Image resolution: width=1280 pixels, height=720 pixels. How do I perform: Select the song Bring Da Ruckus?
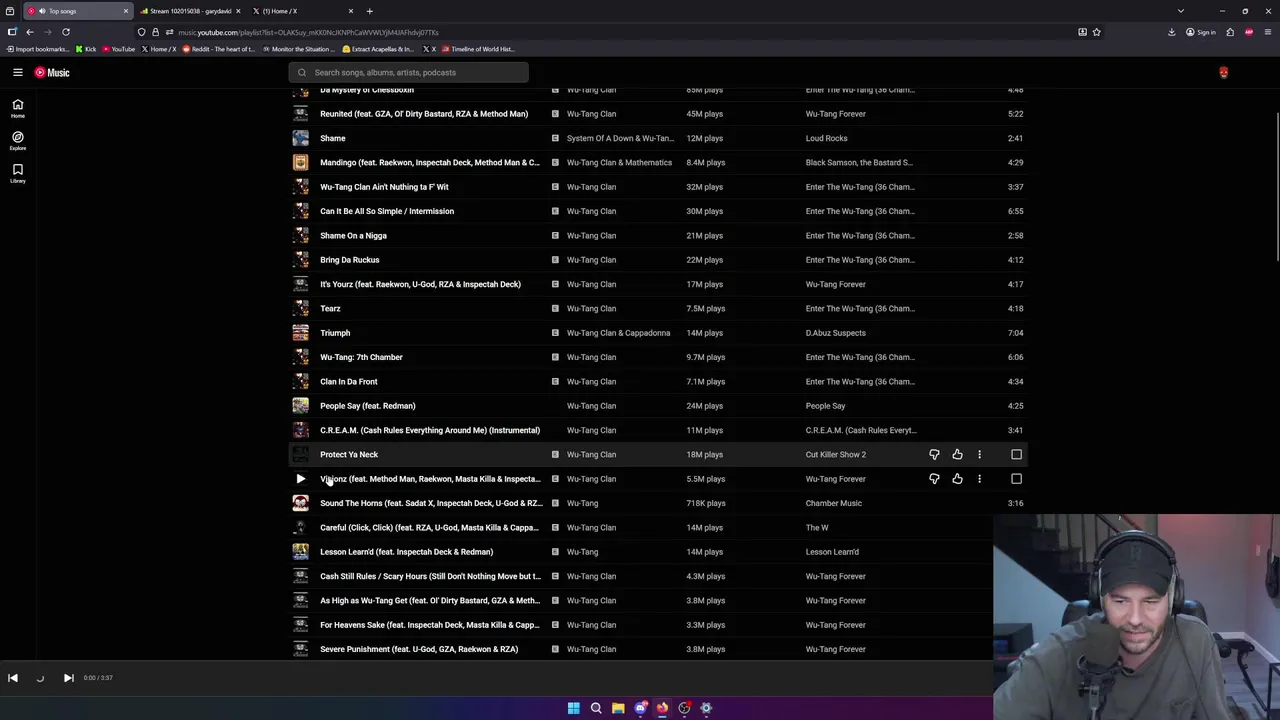tap(349, 260)
